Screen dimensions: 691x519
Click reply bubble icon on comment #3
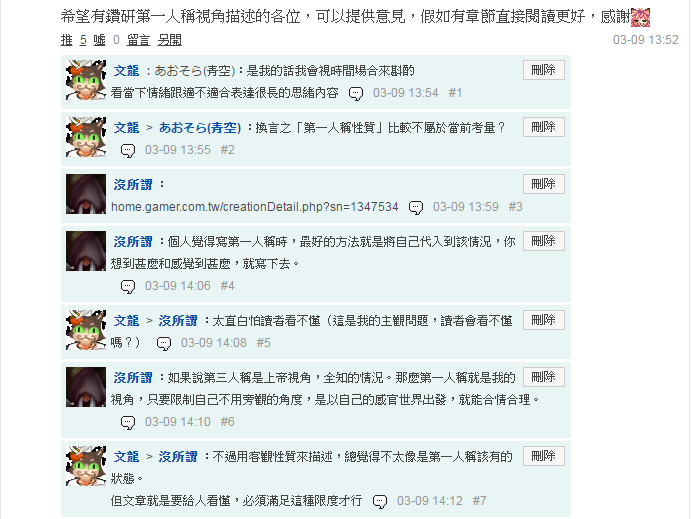point(416,208)
